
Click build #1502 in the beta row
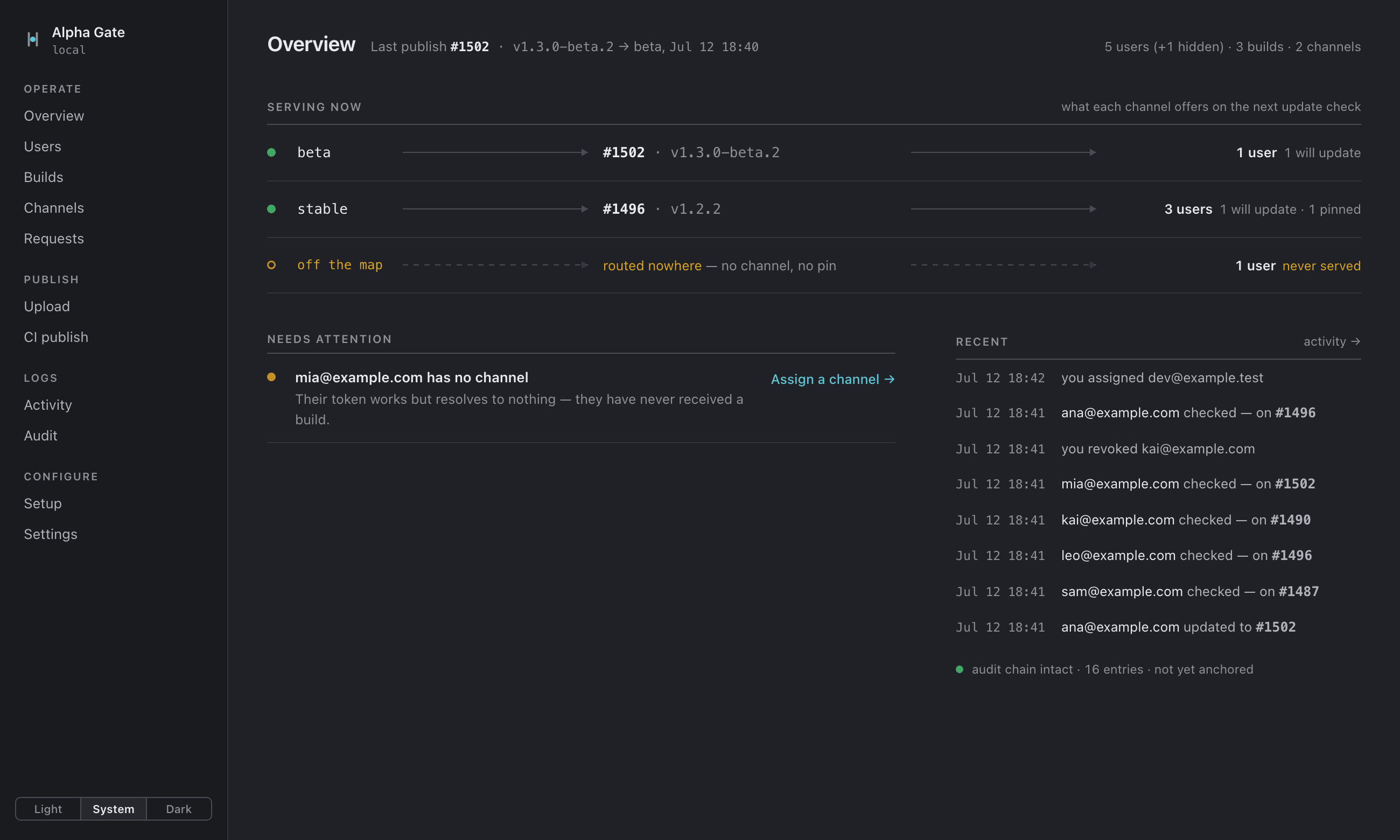pyautogui.click(x=624, y=152)
